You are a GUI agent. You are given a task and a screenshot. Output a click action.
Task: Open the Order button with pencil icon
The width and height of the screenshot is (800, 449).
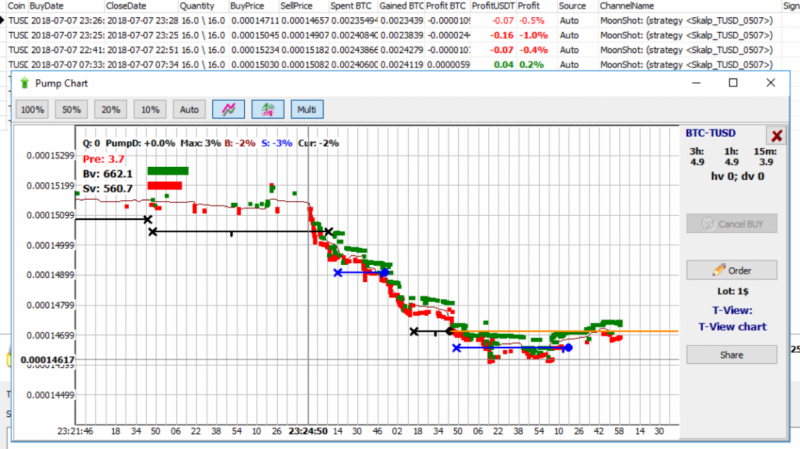click(x=732, y=270)
